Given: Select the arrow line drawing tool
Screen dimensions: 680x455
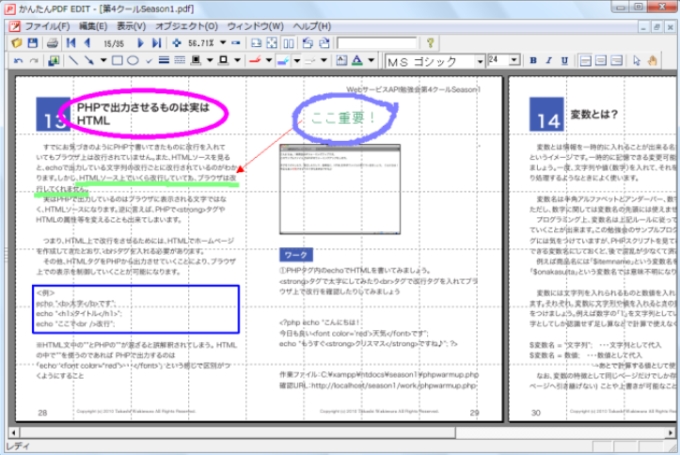Looking at the screenshot, I should (x=89, y=61).
